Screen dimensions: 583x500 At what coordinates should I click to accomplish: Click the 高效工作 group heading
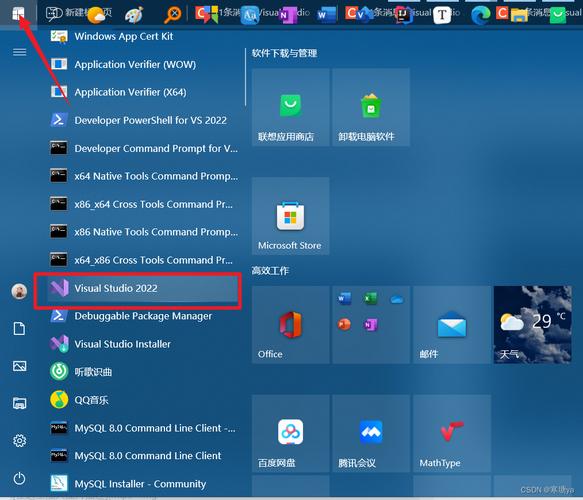(270, 271)
